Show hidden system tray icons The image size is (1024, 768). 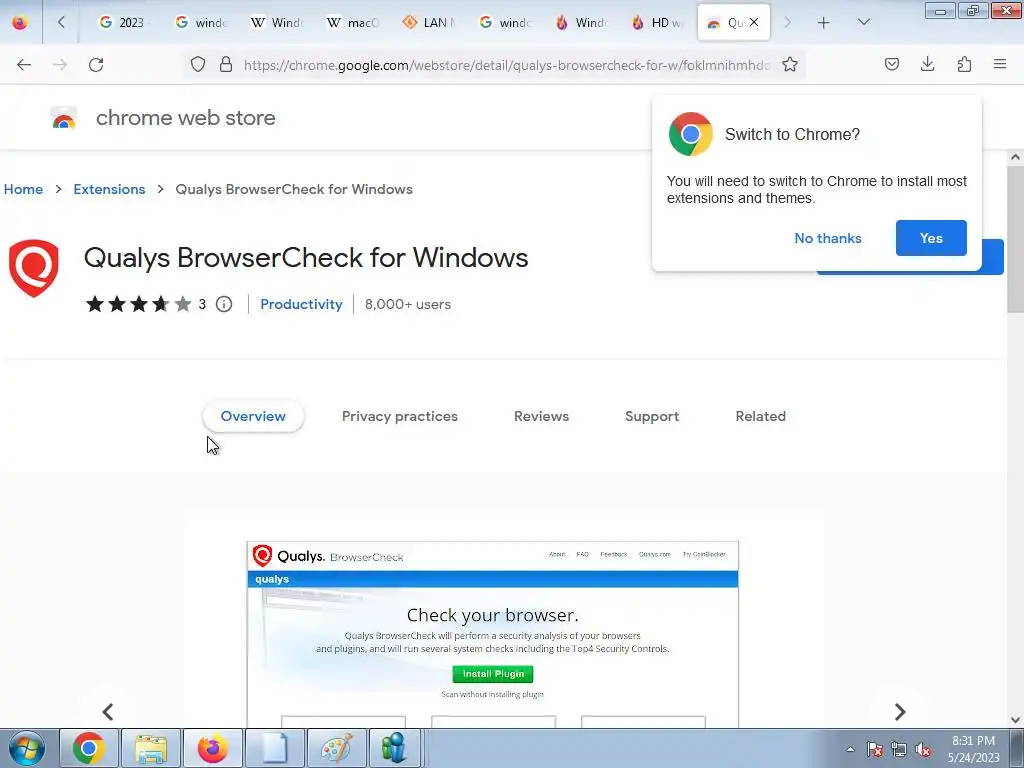850,749
